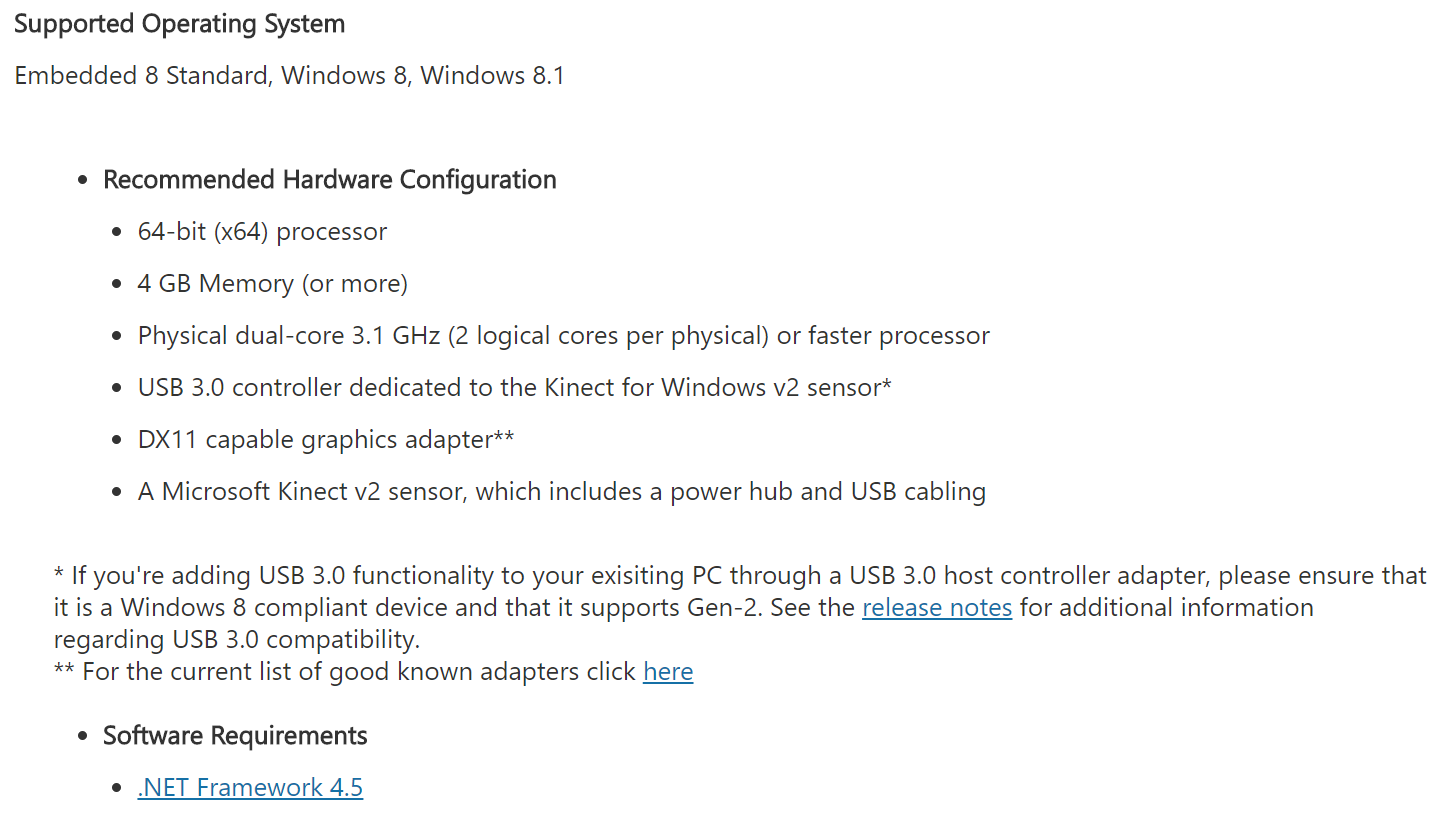Follow the 'here' adapters list link

tap(668, 671)
